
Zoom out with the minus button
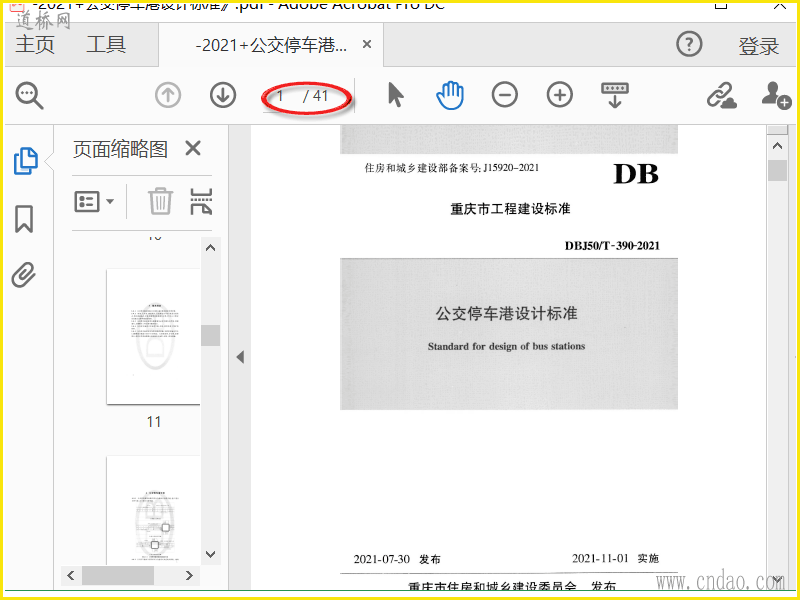coord(505,95)
